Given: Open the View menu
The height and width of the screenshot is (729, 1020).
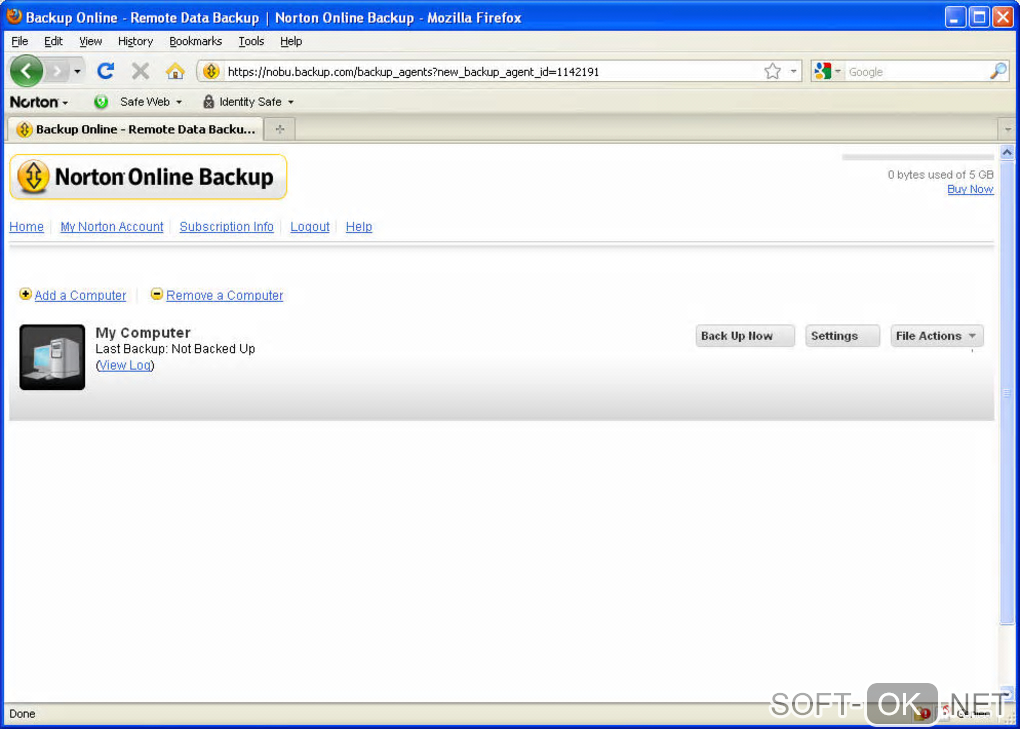Looking at the screenshot, I should point(90,41).
